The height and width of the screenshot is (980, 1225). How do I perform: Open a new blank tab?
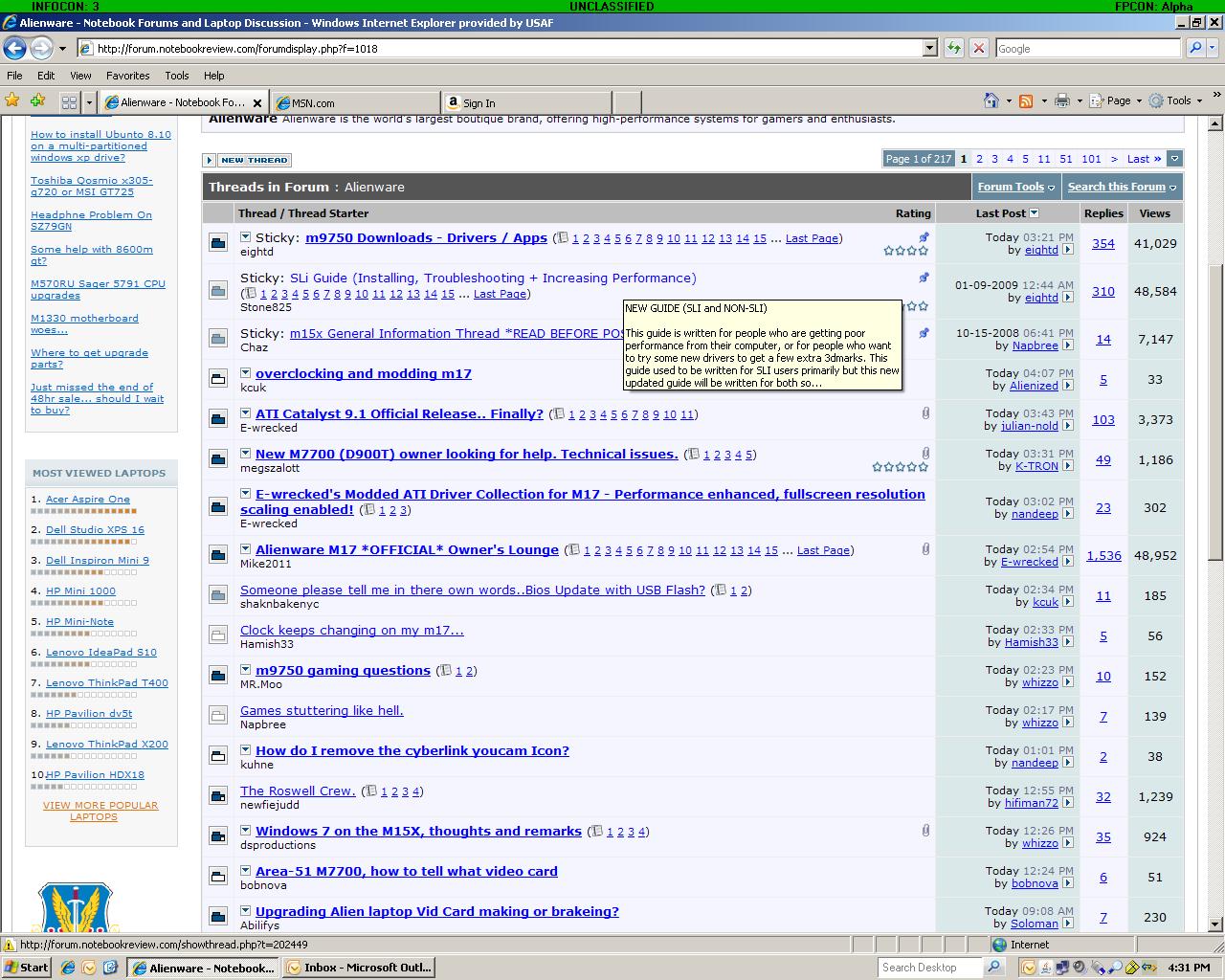pyautogui.click(x=626, y=102)
